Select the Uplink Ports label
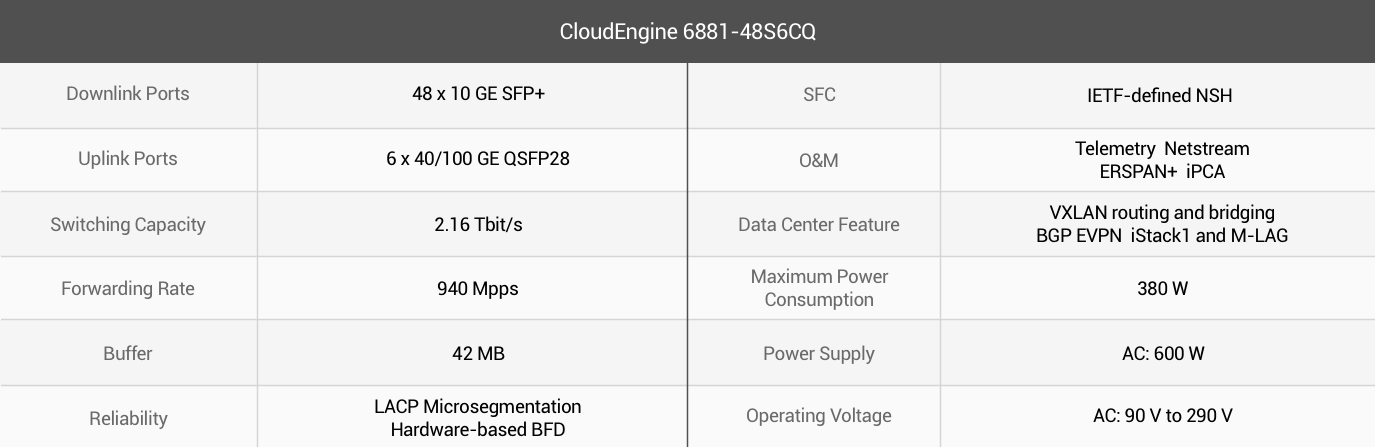Screen dimensions: 1375x447 (128, 158)
